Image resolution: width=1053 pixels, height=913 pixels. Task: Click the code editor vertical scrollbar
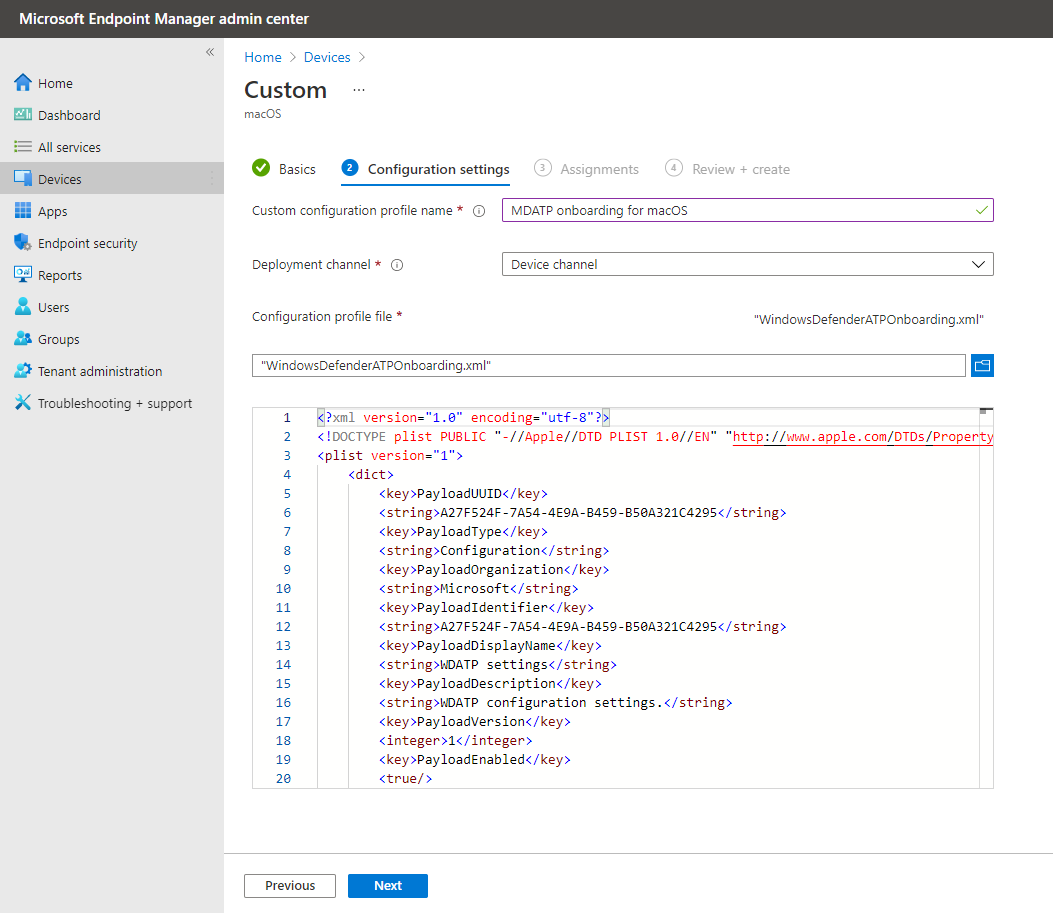(x=986, y=597)
